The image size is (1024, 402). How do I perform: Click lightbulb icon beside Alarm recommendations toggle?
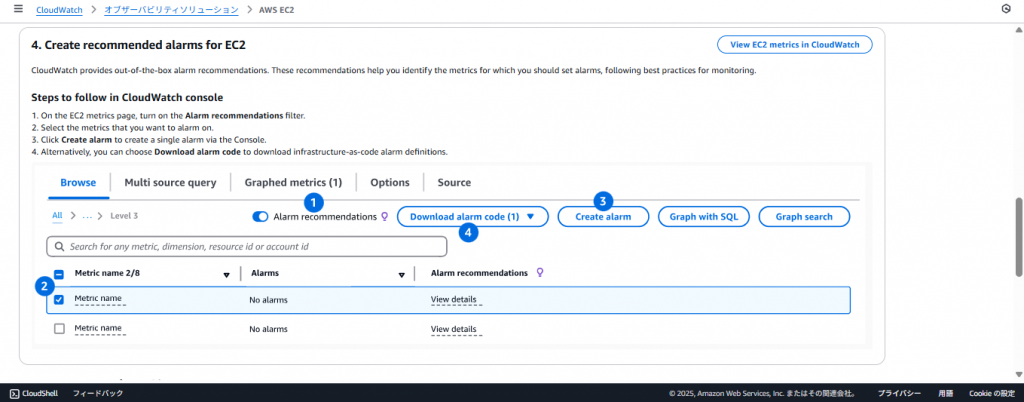[384, 216]
